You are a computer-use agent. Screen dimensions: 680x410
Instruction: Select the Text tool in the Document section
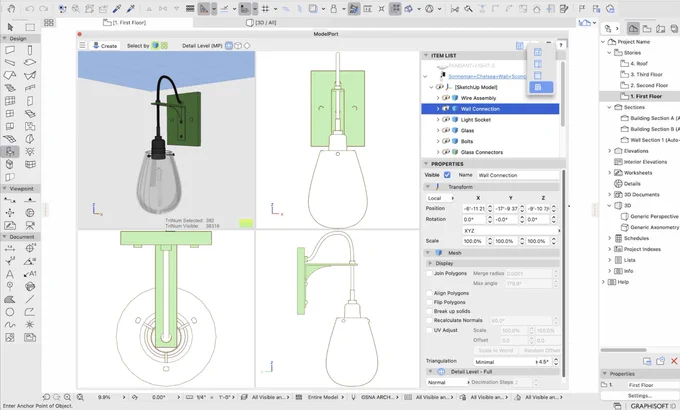pos(10,274)
